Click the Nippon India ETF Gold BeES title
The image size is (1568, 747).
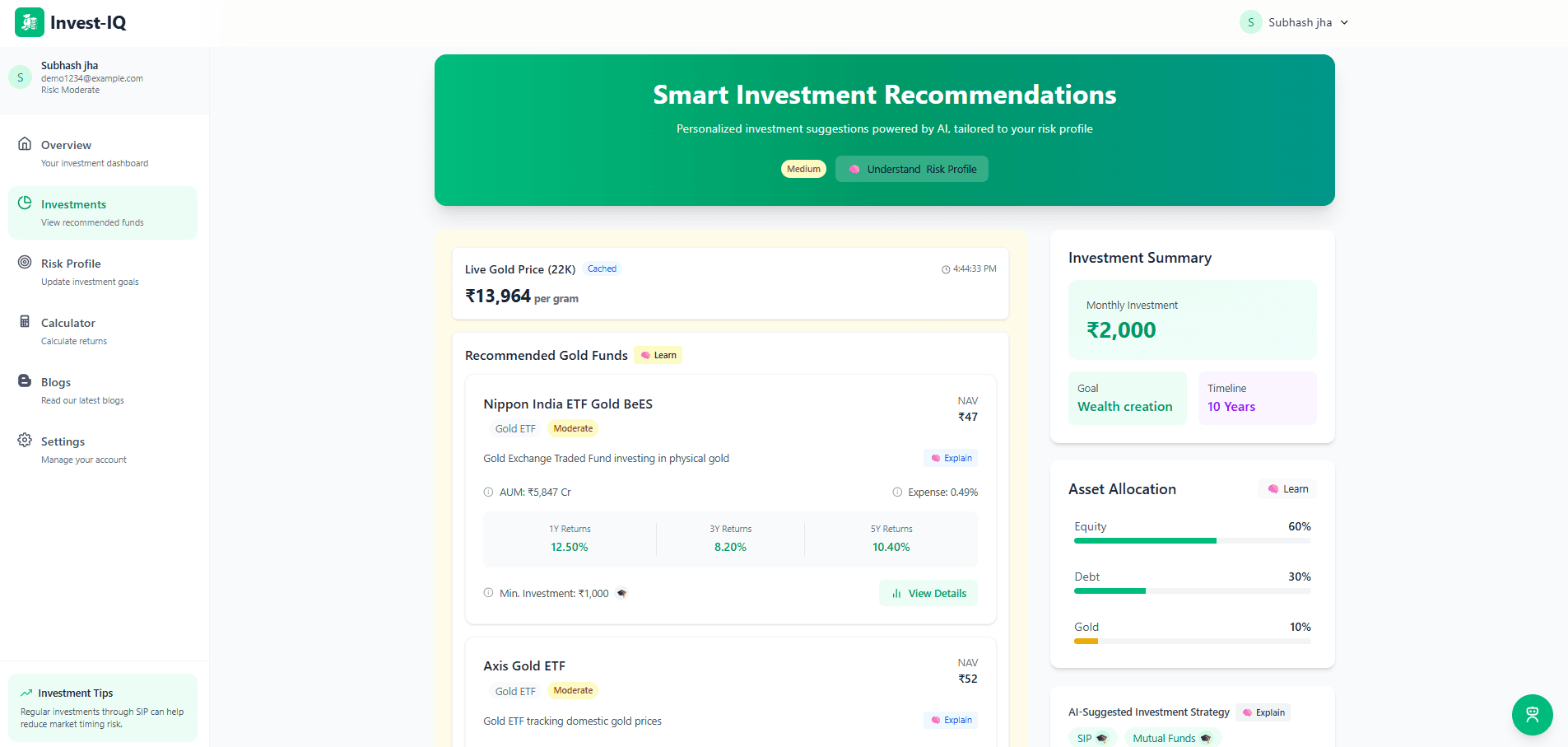(568, 404)
